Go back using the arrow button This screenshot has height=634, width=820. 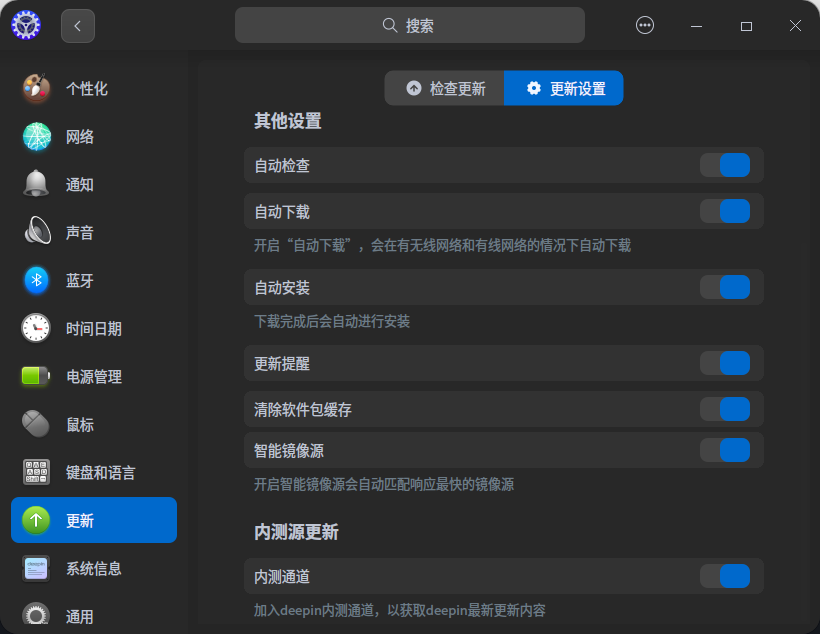(77, 26)
